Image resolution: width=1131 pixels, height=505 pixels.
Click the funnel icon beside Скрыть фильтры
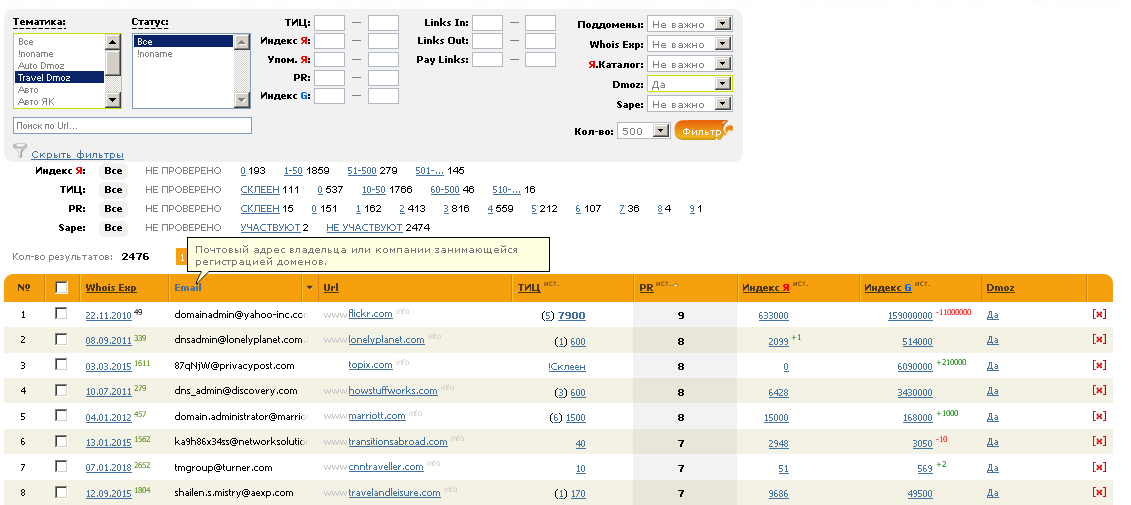[20, 151]
